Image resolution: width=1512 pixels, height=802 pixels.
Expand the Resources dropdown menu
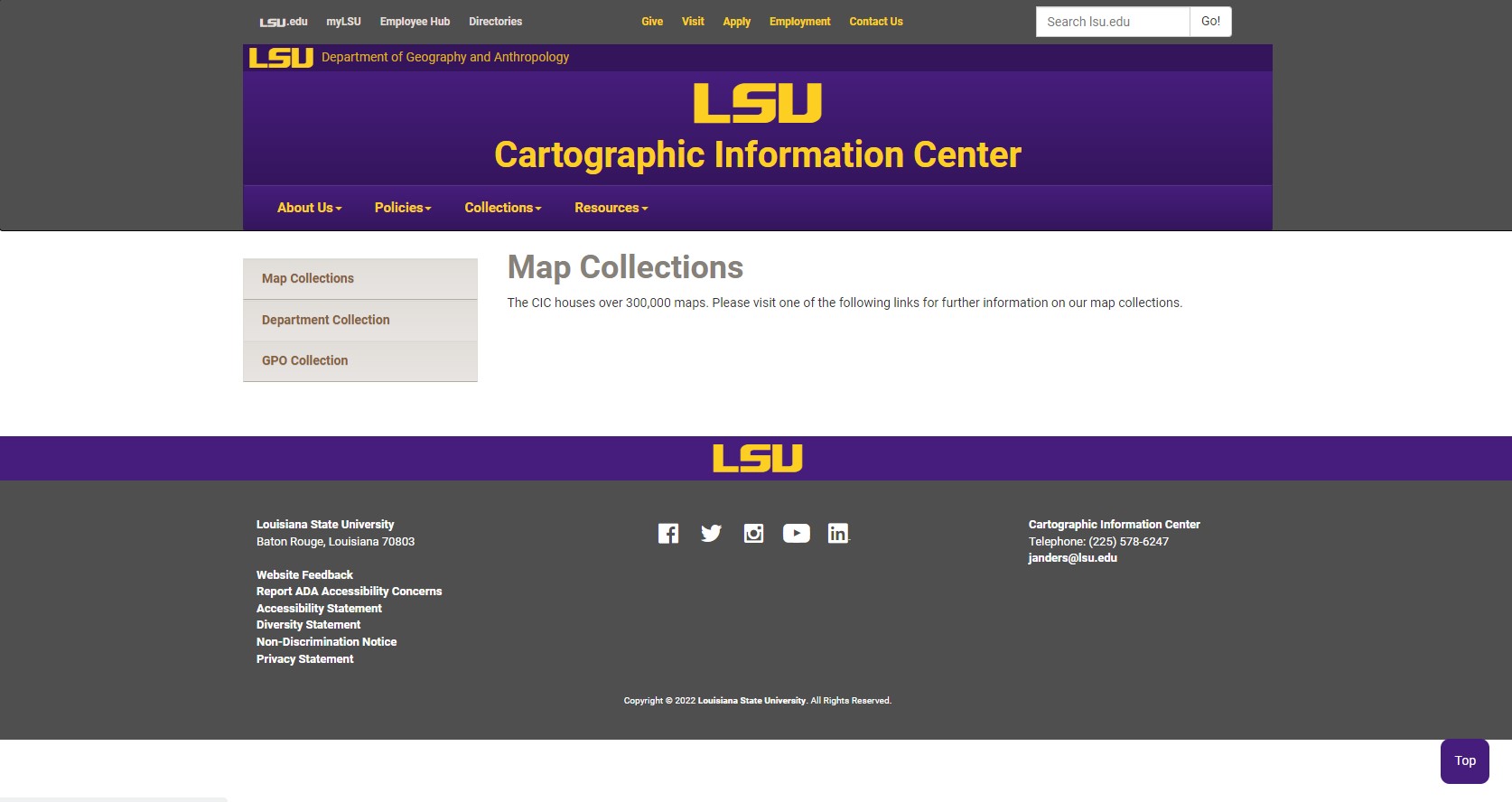[x=611, y=208]
